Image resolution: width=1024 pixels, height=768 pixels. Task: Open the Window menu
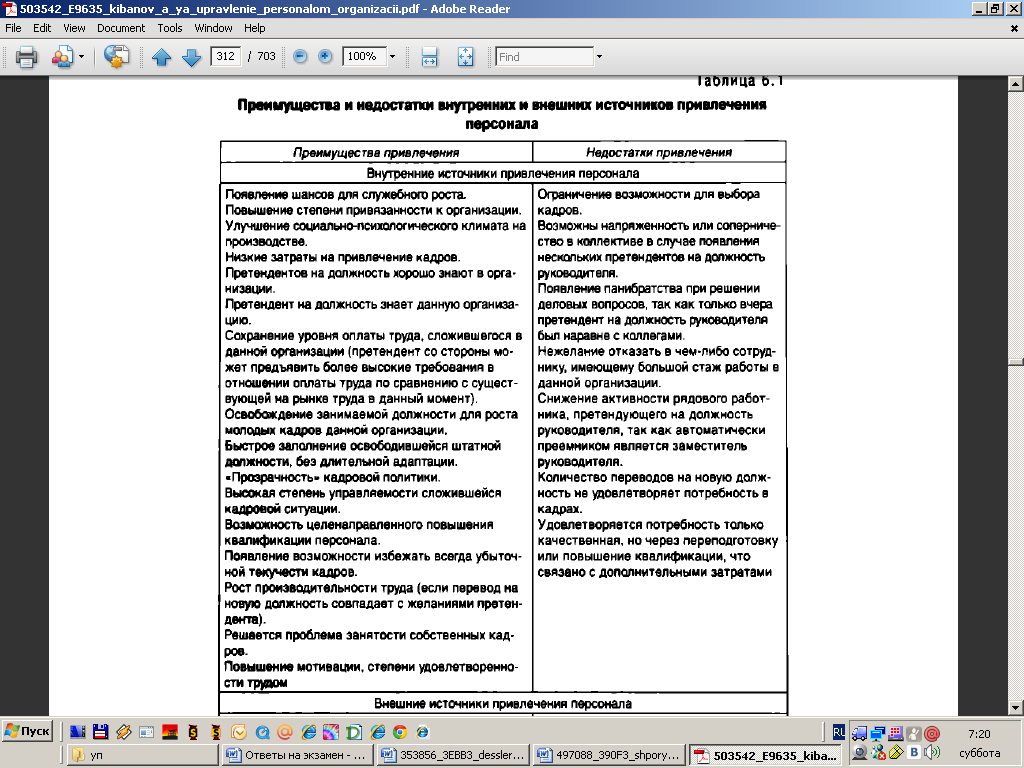(214, 28)
